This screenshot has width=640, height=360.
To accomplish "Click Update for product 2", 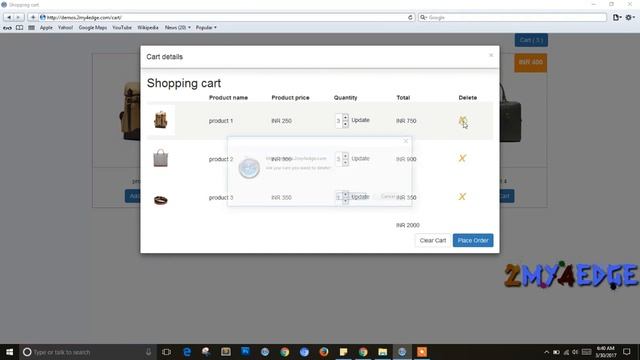I will click(x=360, y=158).
